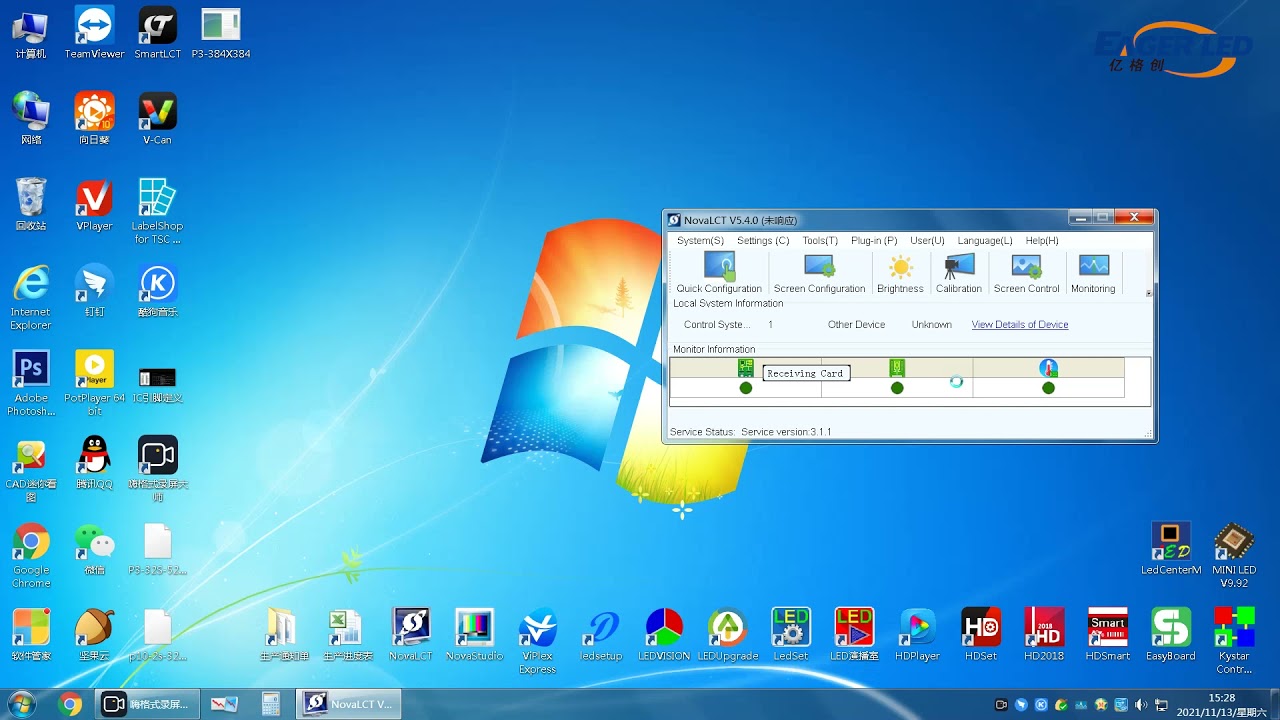The height and width of the screenshot is (720, 1280).
Task: Click the volume speaker tray icon
Action: click(x=1140, y=705)
